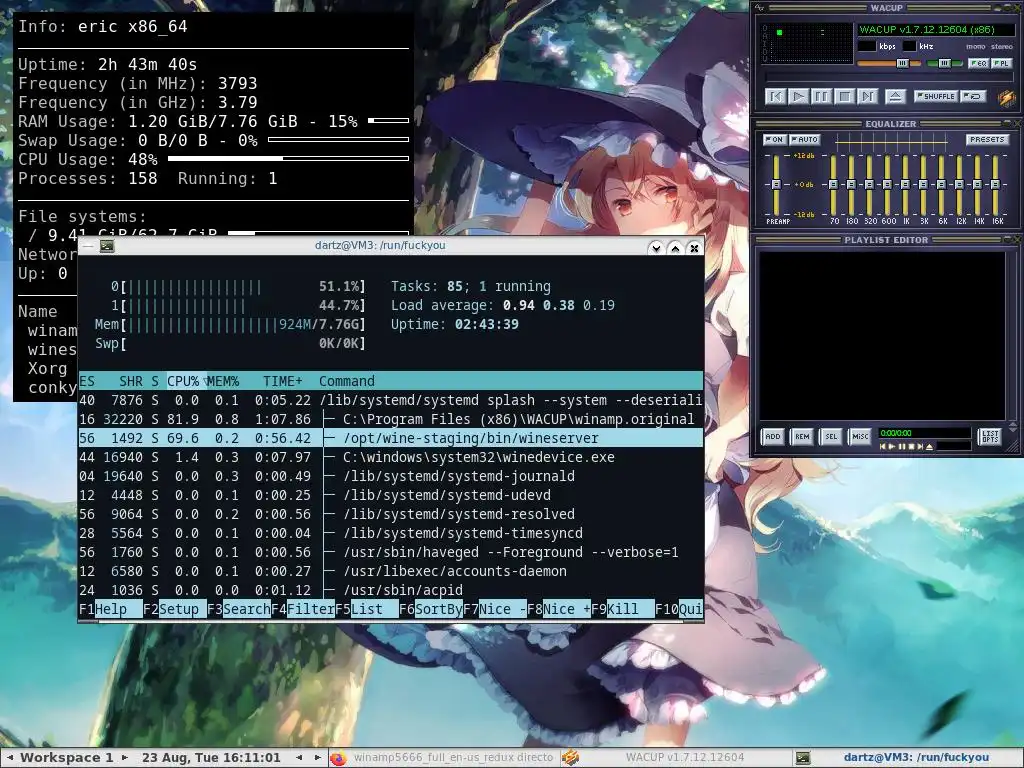This screenshot has width=1024, height=768.
Task: Open LIST OPTS menu in Playlist Editor
Action: [990, 436]
